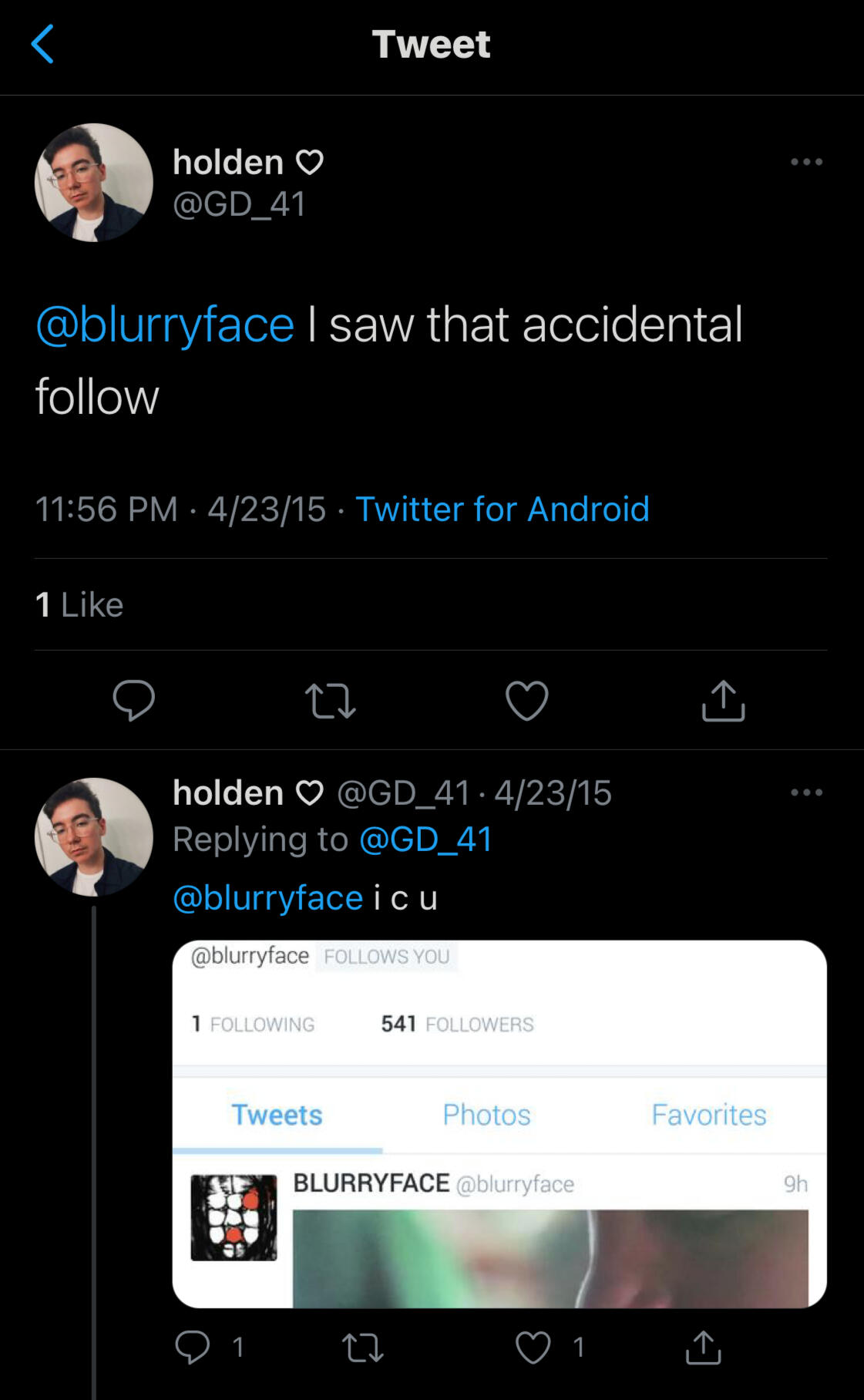Open more options on the main tweet
Screen dimensions: 864x1400
806,162
